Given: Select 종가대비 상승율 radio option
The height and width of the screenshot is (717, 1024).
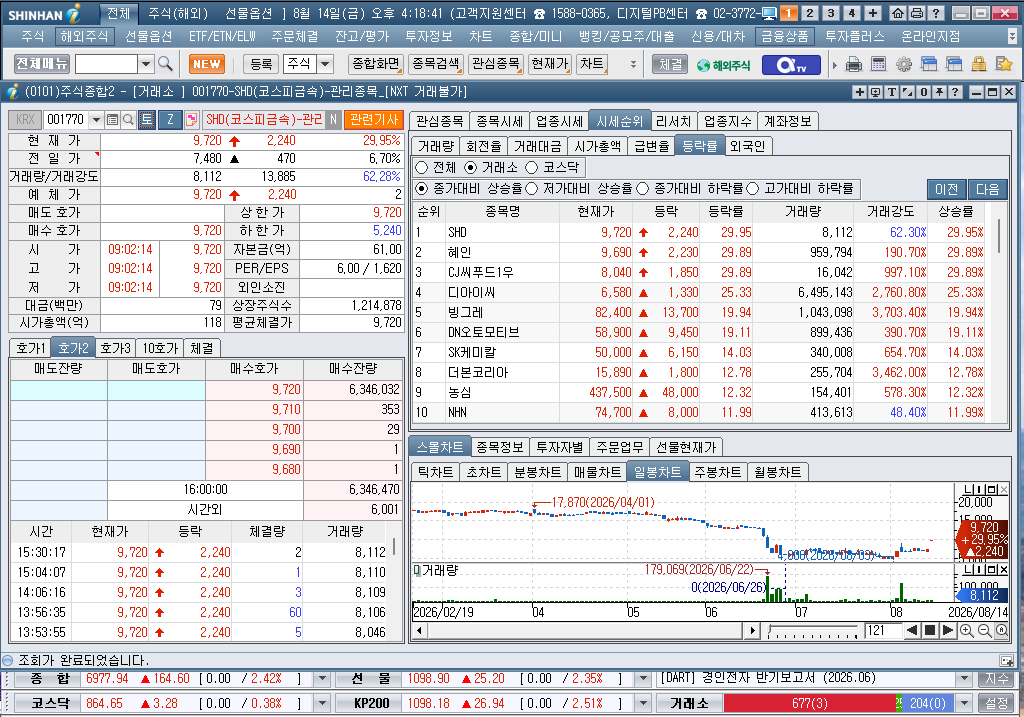Looking at the screenshot, I should [422, 189].
